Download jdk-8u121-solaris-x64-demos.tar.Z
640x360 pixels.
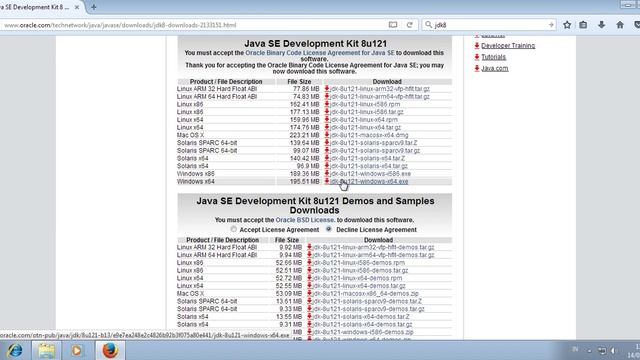click(361, 317)
